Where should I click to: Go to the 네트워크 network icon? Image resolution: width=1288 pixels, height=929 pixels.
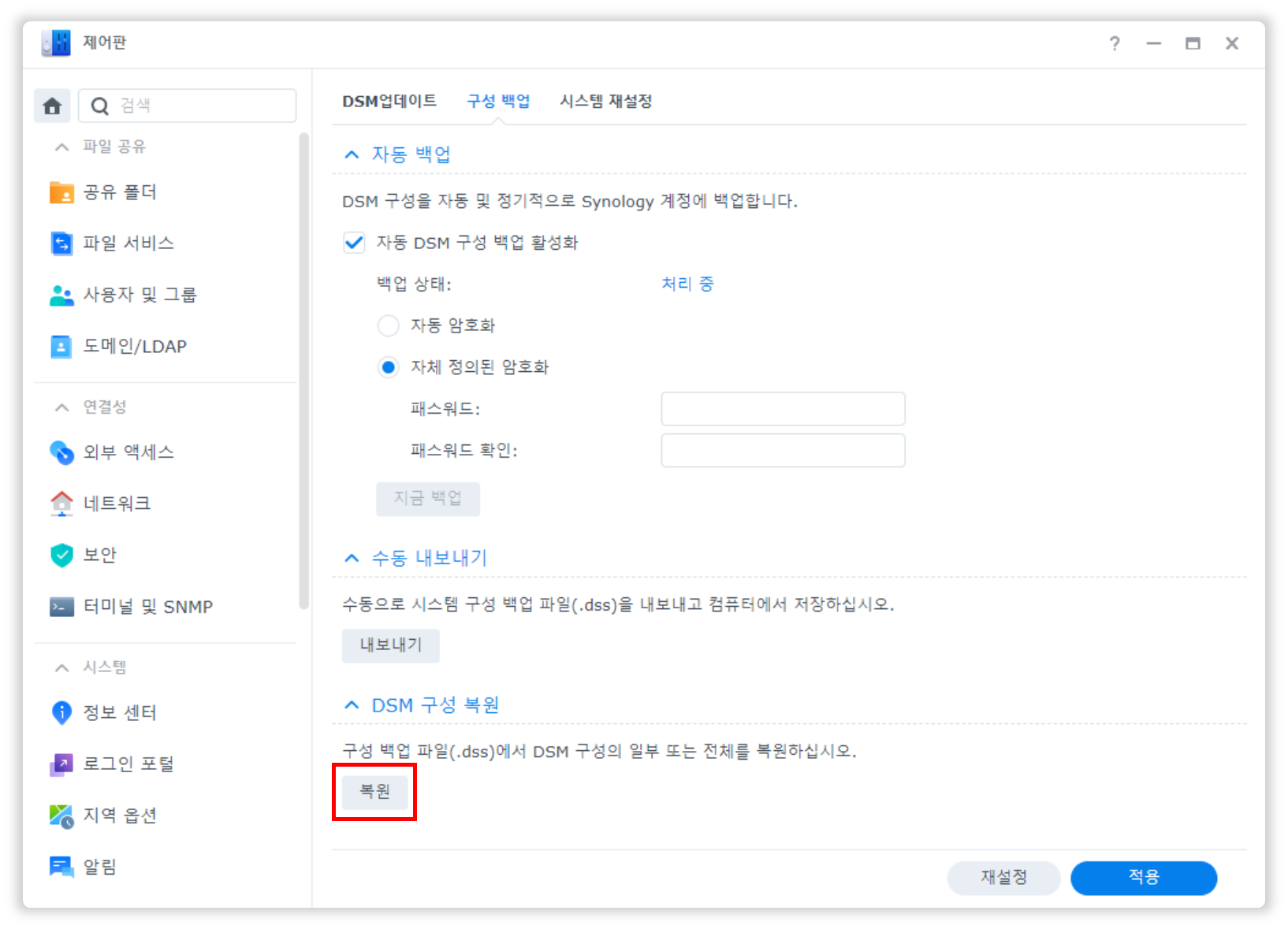coord(61,504)
